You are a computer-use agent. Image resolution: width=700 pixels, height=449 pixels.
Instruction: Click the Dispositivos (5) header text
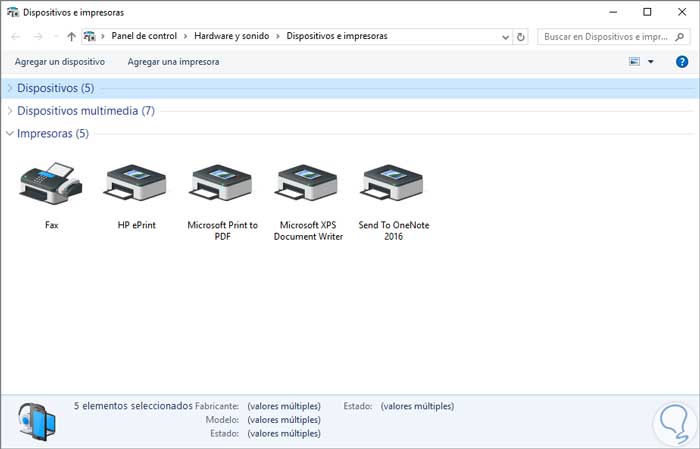pos(55,88)
